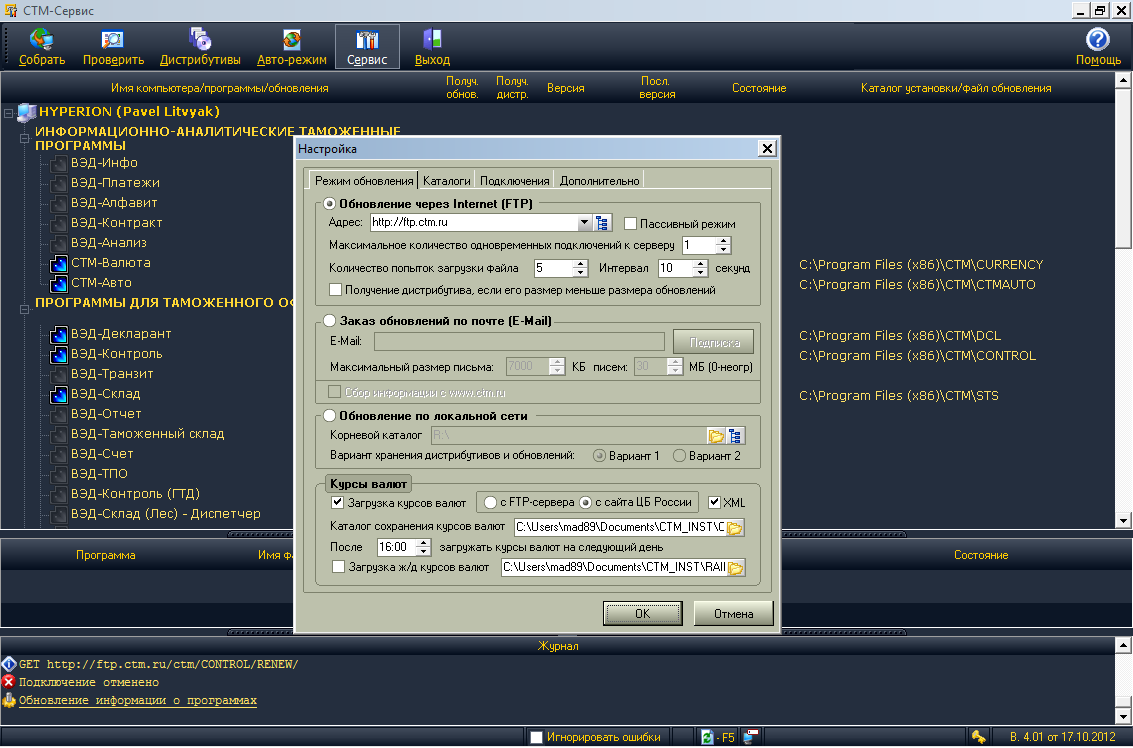Screen dimensions: 1133x748
Task: Select Обновление через Internet (FTP) radio
Action: 329,204
